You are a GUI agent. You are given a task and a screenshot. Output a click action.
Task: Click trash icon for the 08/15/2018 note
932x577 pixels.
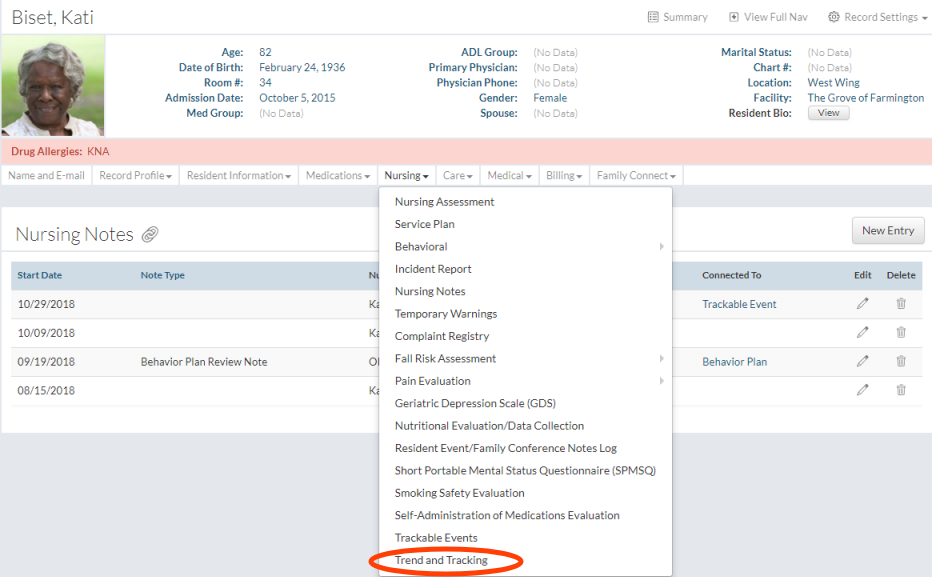tap(901, 390)
